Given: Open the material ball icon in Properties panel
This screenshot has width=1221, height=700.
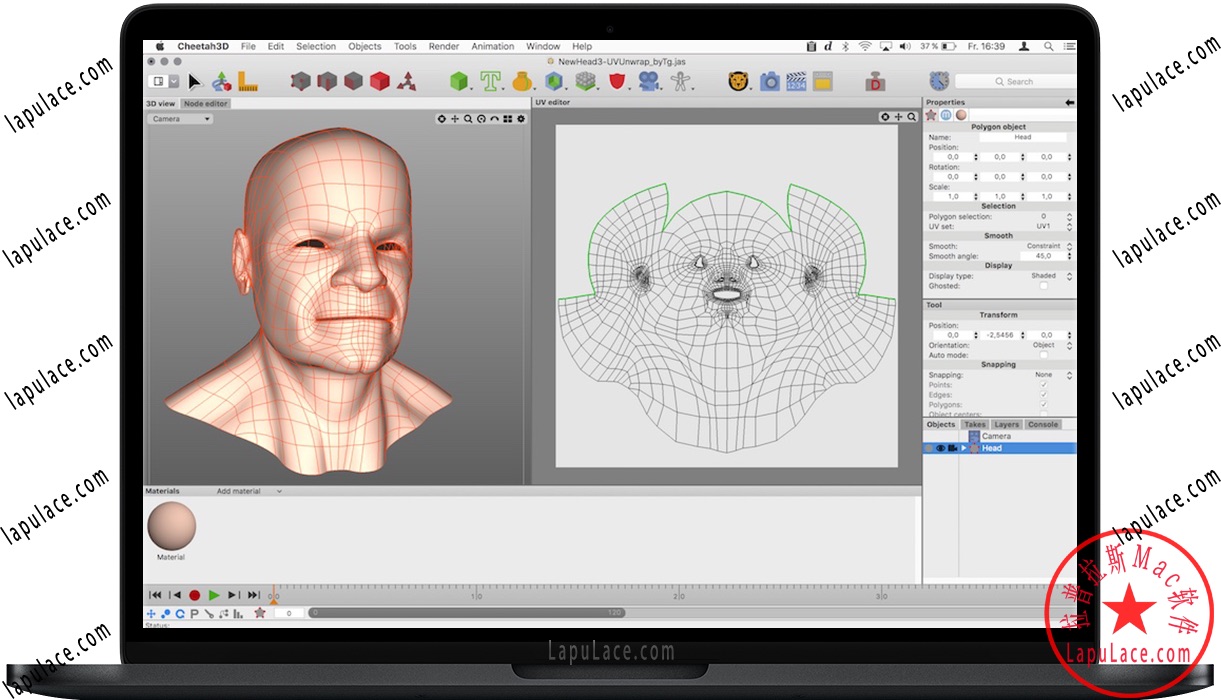Looking at the screenshot, I should (x=961, y=115).
